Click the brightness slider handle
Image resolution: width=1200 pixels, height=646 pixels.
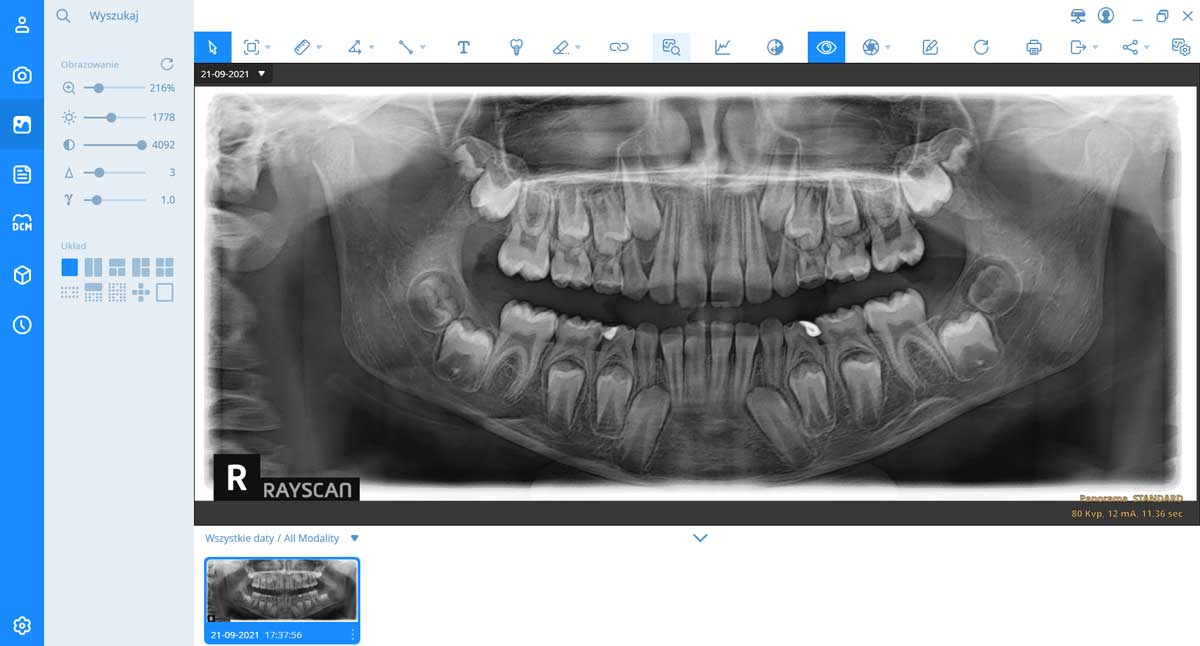(111, 117)
